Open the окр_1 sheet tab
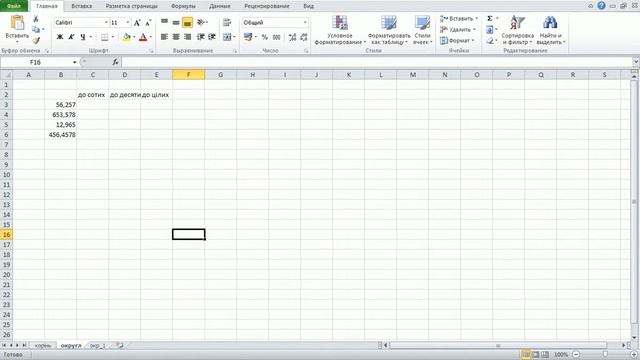The width and height of the screenshot is (640, 360). coord(98,346)
